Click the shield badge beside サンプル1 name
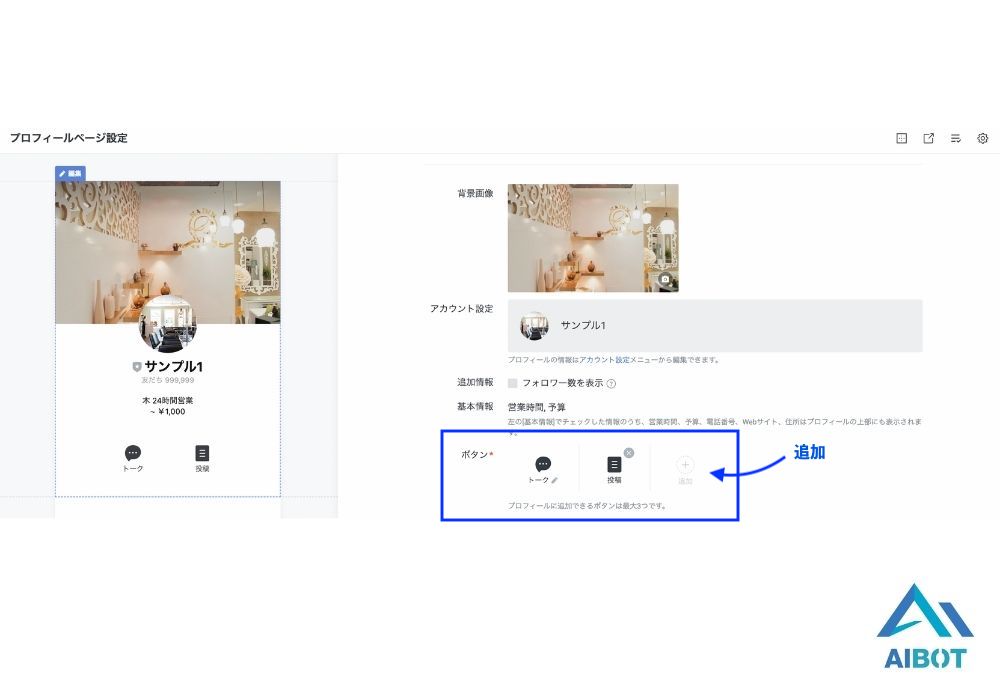 pyautogui.click(x=137, y=367)
